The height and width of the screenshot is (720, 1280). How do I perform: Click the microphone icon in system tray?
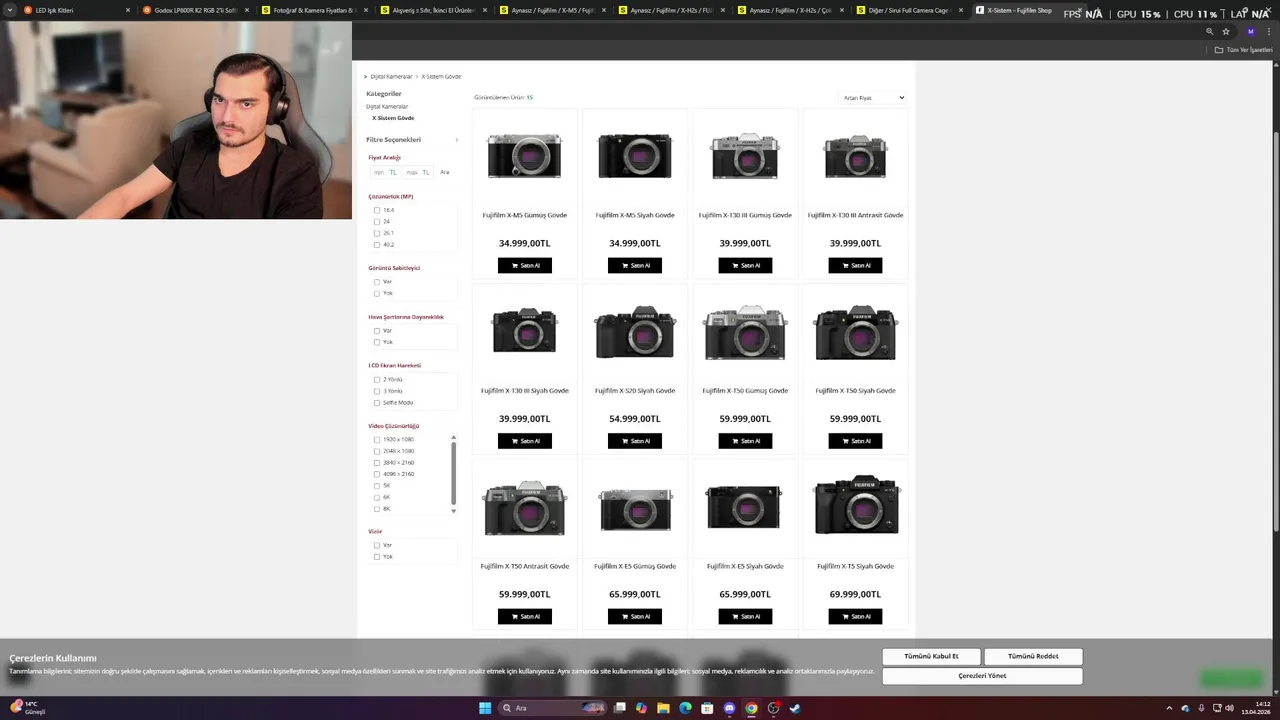pos(1201,708)
